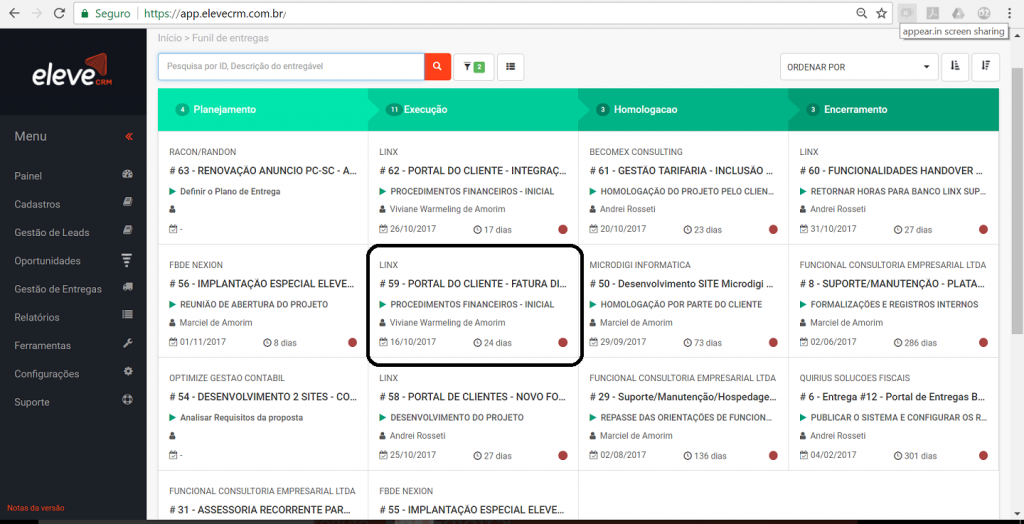Click red status dot on card #62
The image size is (1024, 524).
tap(563, 229)
